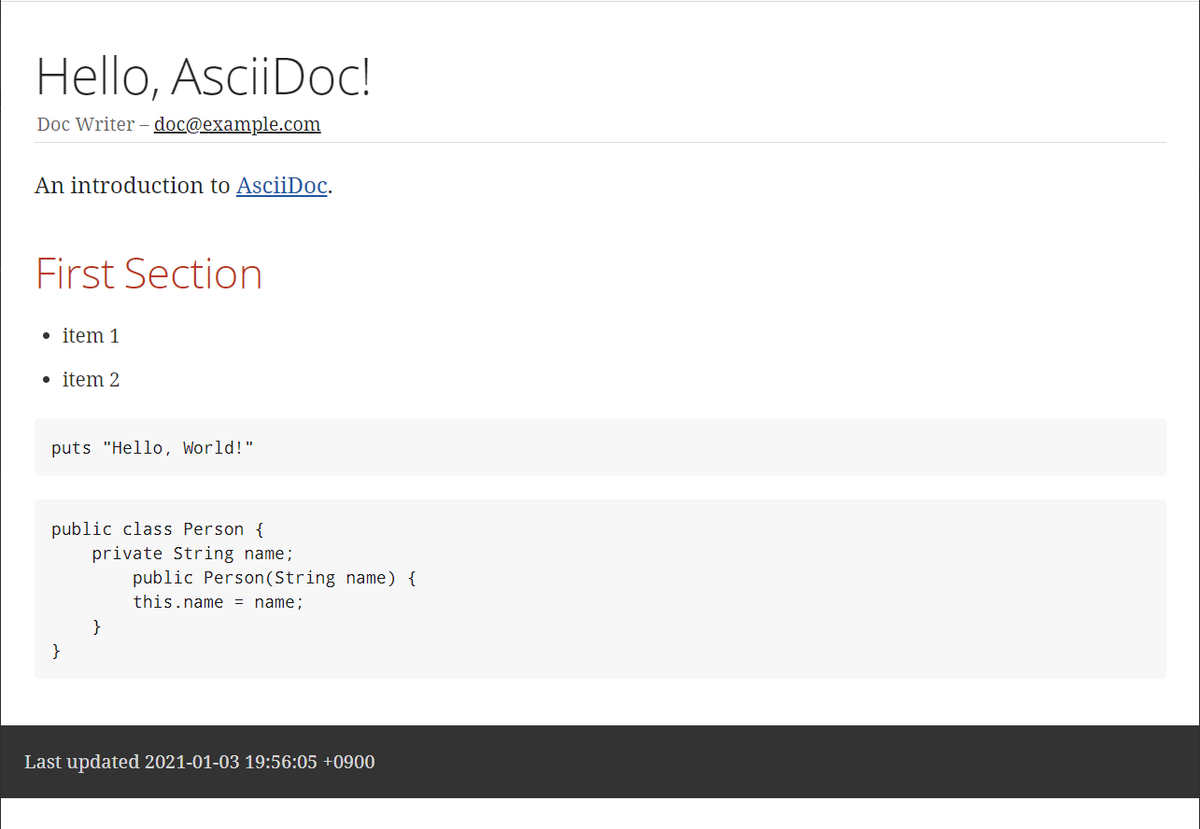Click the 'public class Person {' code line
This screenshot has height=829, width=1200.
click(158, 529)
